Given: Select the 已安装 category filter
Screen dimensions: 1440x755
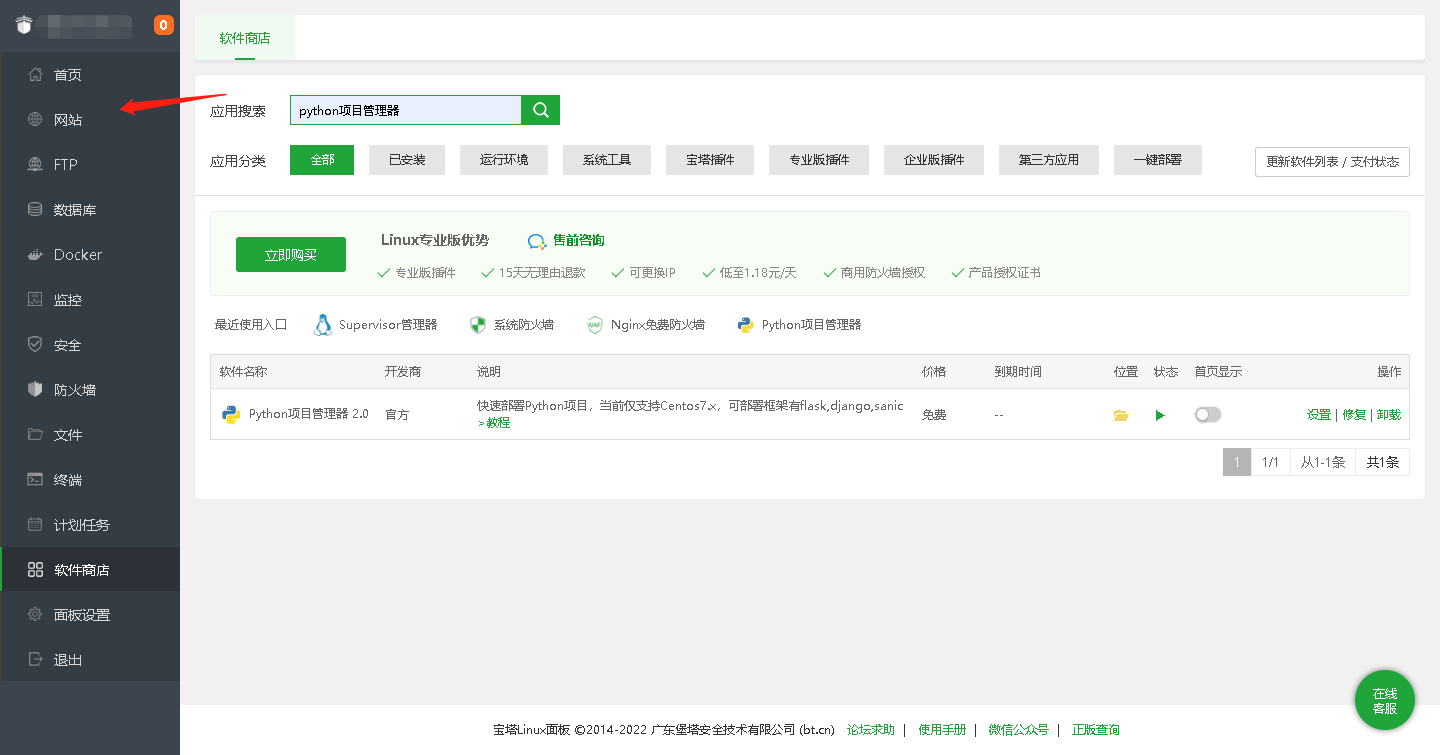Looking at the screenshot, I should tap(407, 160).
